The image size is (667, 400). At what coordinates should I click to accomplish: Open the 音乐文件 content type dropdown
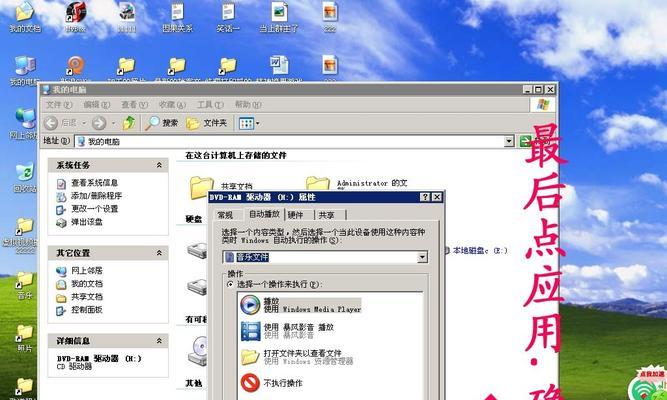click(422, 257)
